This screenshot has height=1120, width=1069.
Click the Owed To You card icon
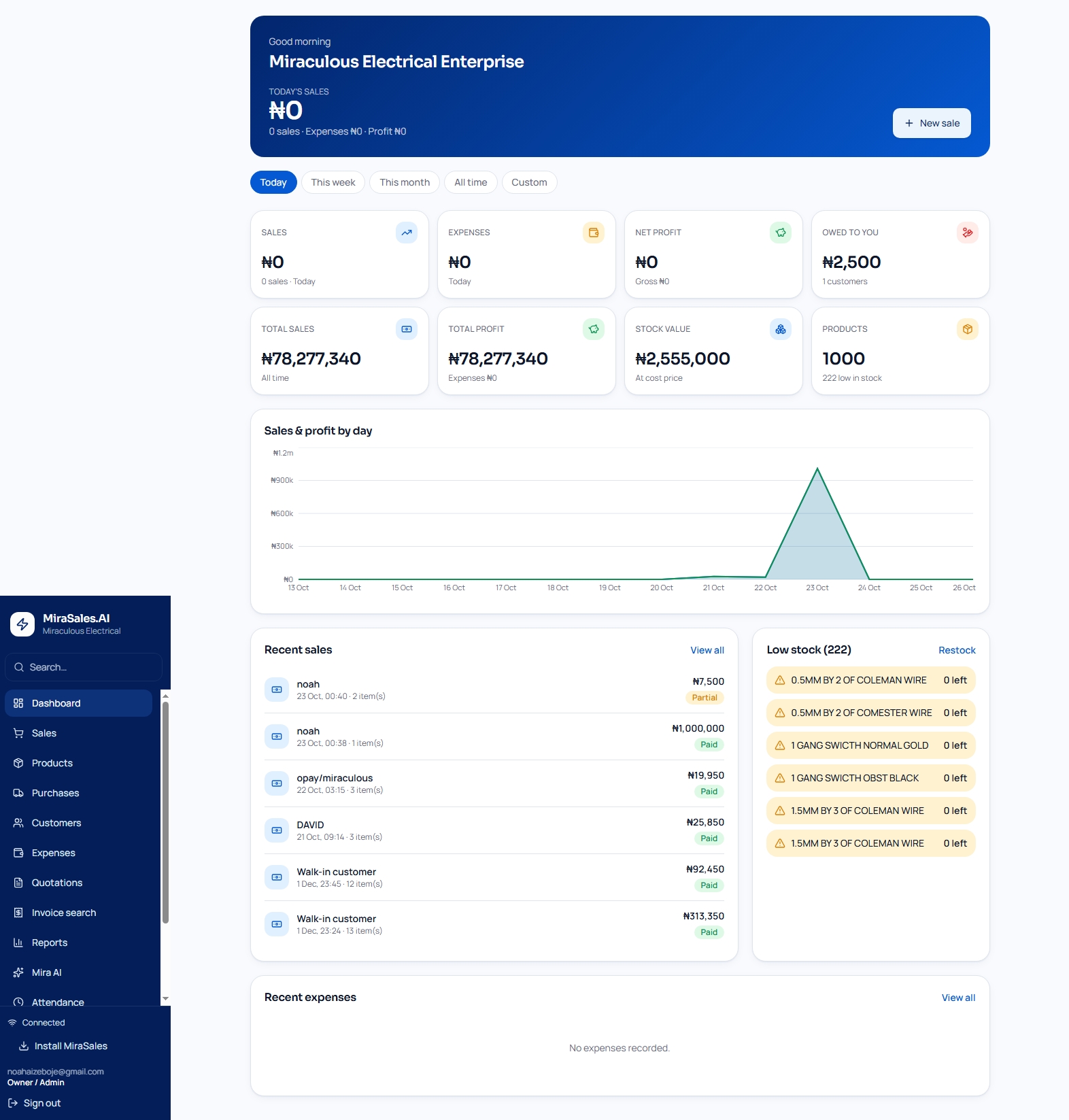(968, 233)
